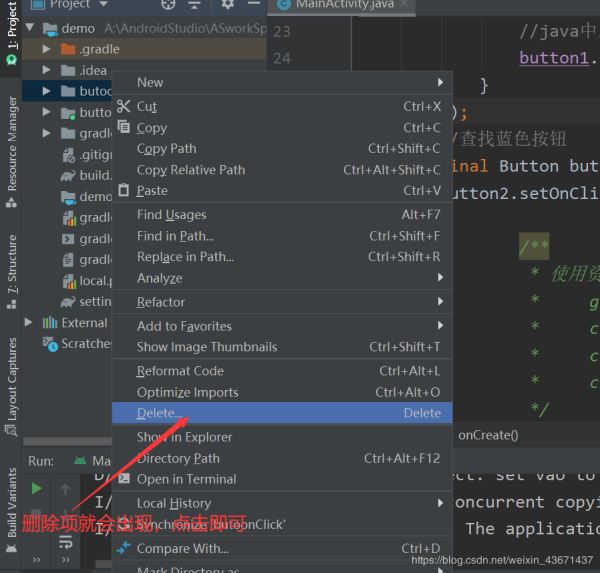Click the Paste clipboard icon
Screen dimensions: 600x573
[123, 190]
